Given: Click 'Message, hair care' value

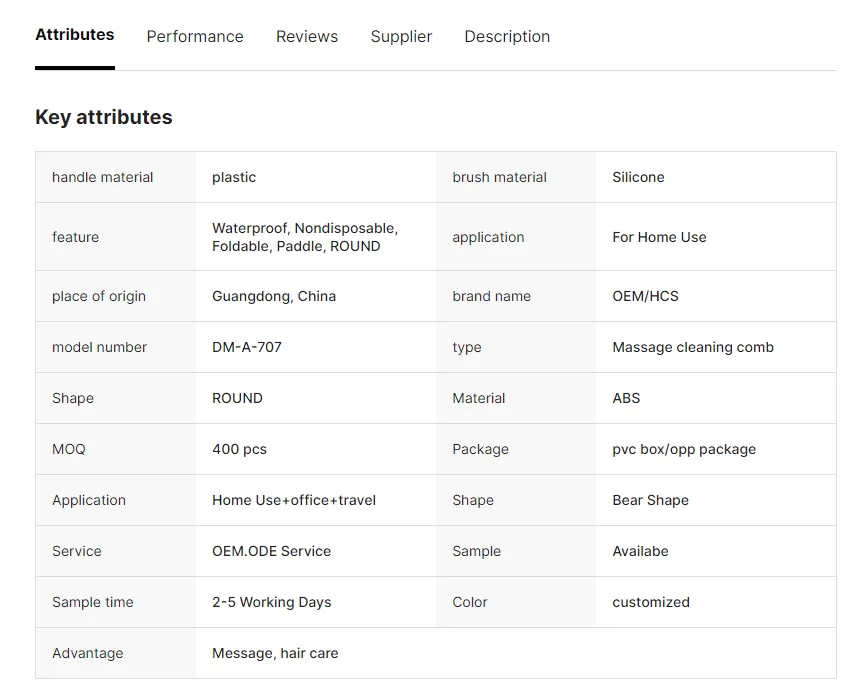Looking at the screenshot, I should coord(275,653).
